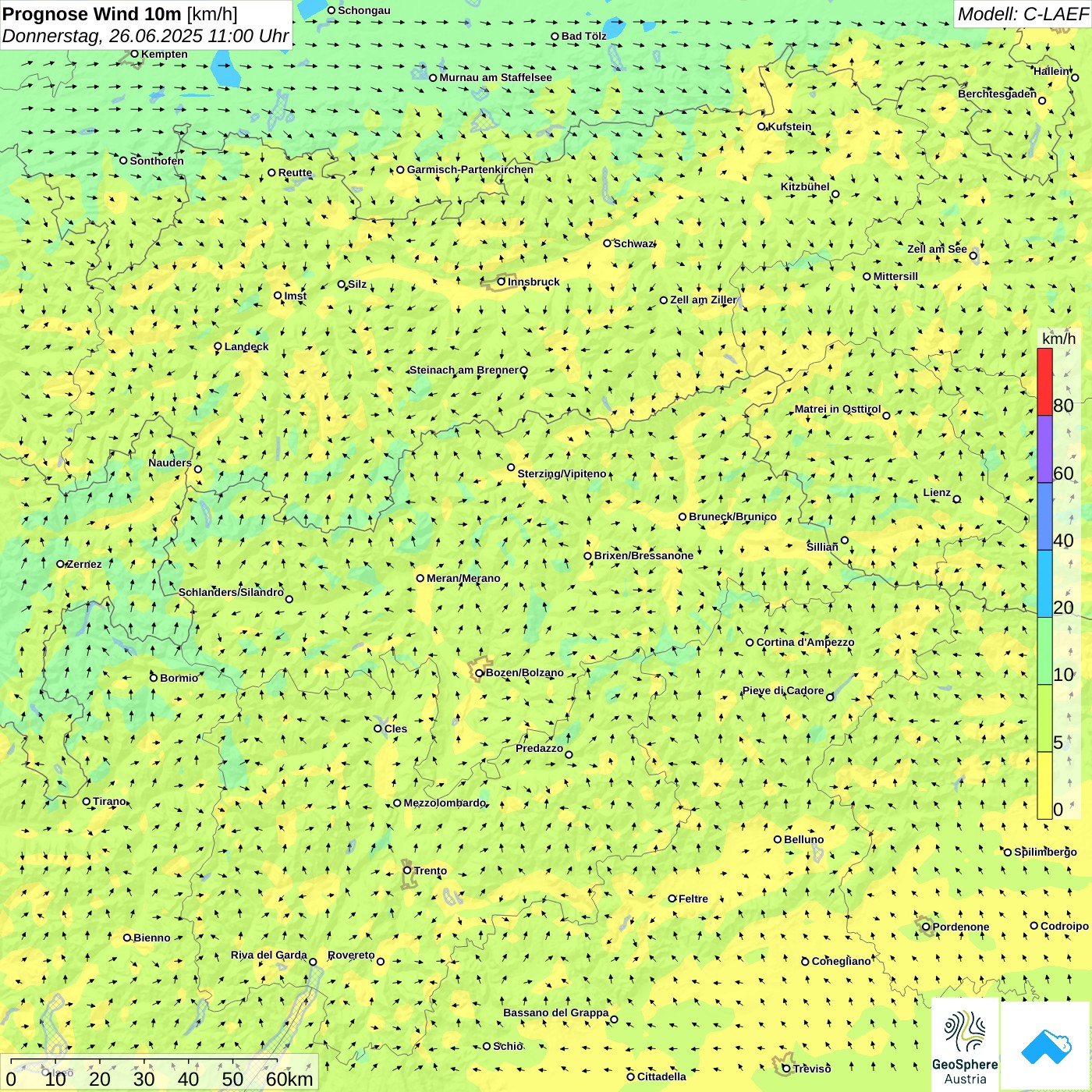
Task: Click the purple 60 km/h legend color
Action: pyautogui.click(x=1044, y=449)
